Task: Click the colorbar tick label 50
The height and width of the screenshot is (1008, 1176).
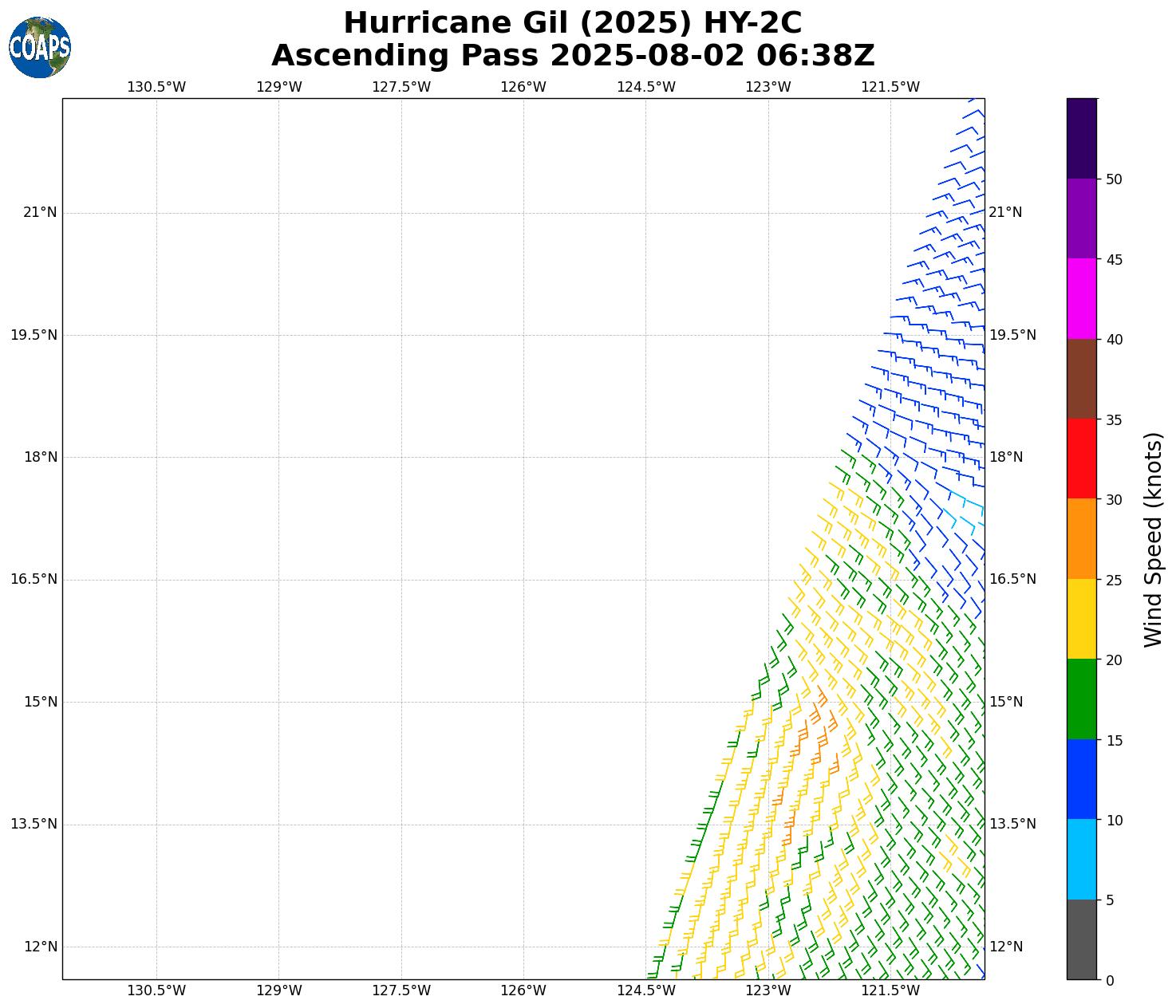Action: [1114, 179]
